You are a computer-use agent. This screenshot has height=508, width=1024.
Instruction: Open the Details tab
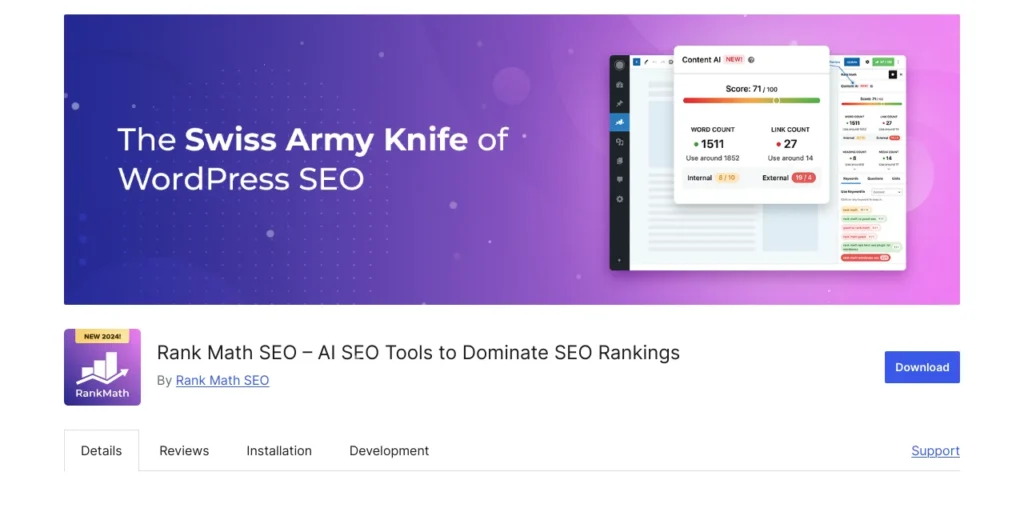(101, 451)
